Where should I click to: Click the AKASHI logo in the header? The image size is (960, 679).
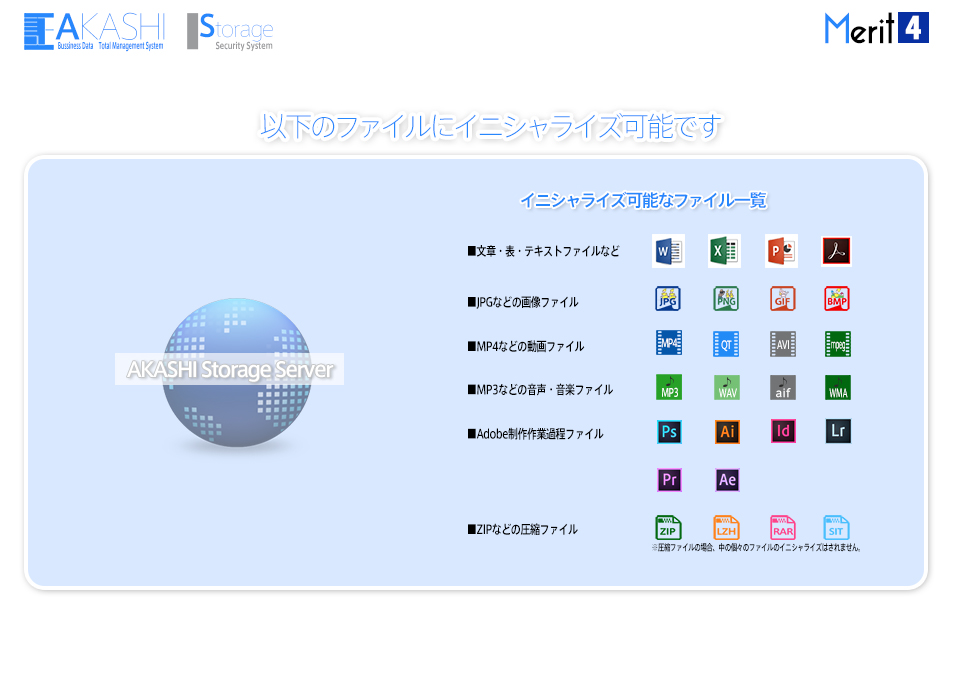point(94,31)
